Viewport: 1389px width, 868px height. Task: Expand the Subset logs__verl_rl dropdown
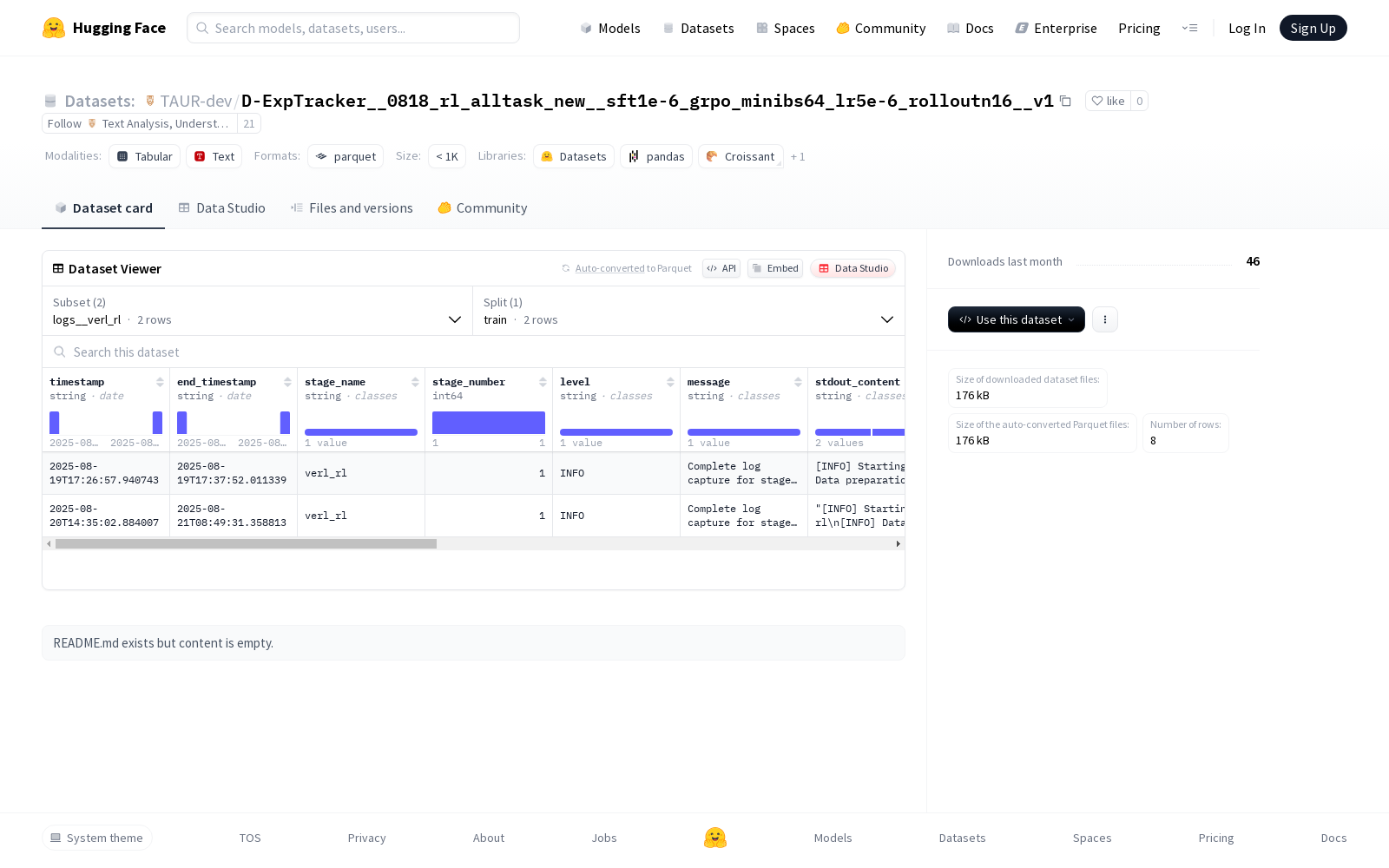[258, 311]
